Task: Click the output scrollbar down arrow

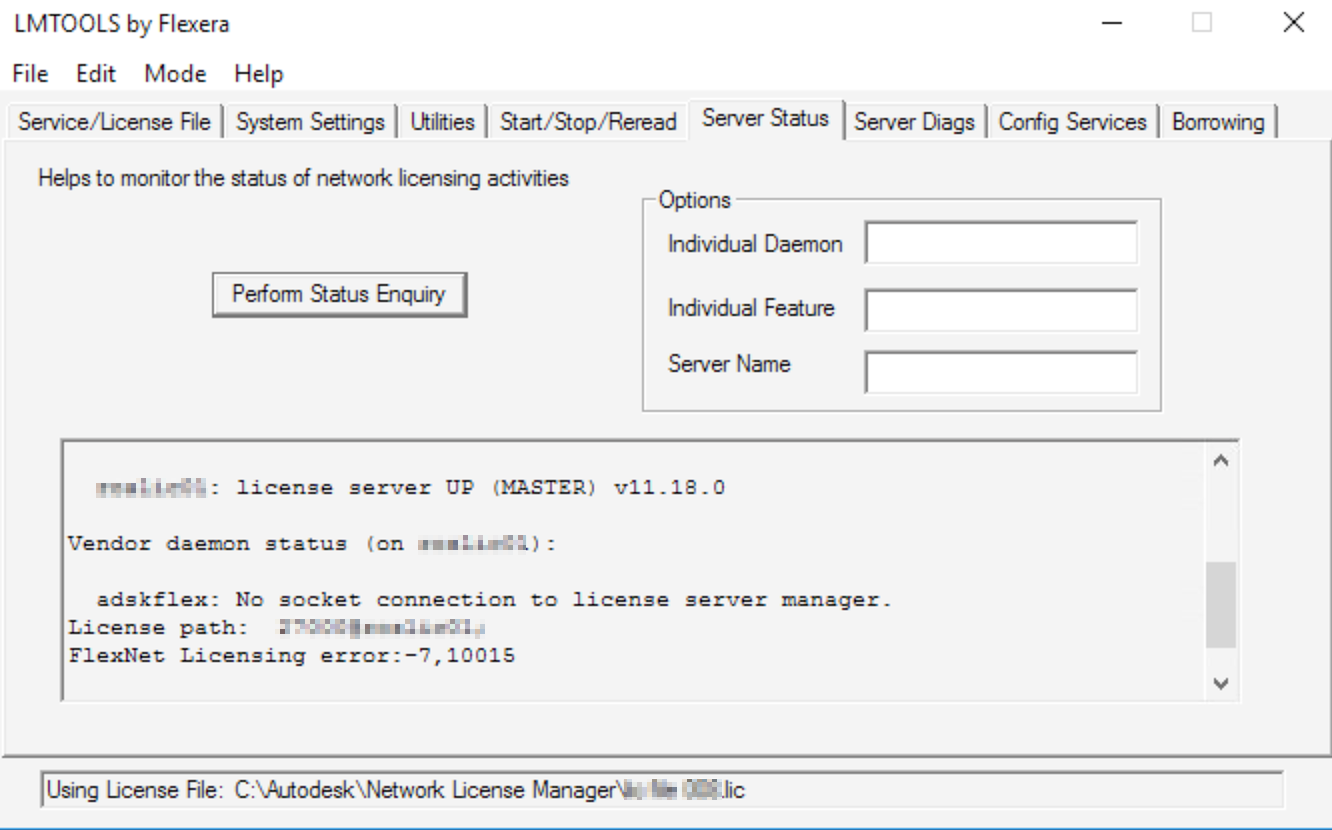Action: [1220, 683]
